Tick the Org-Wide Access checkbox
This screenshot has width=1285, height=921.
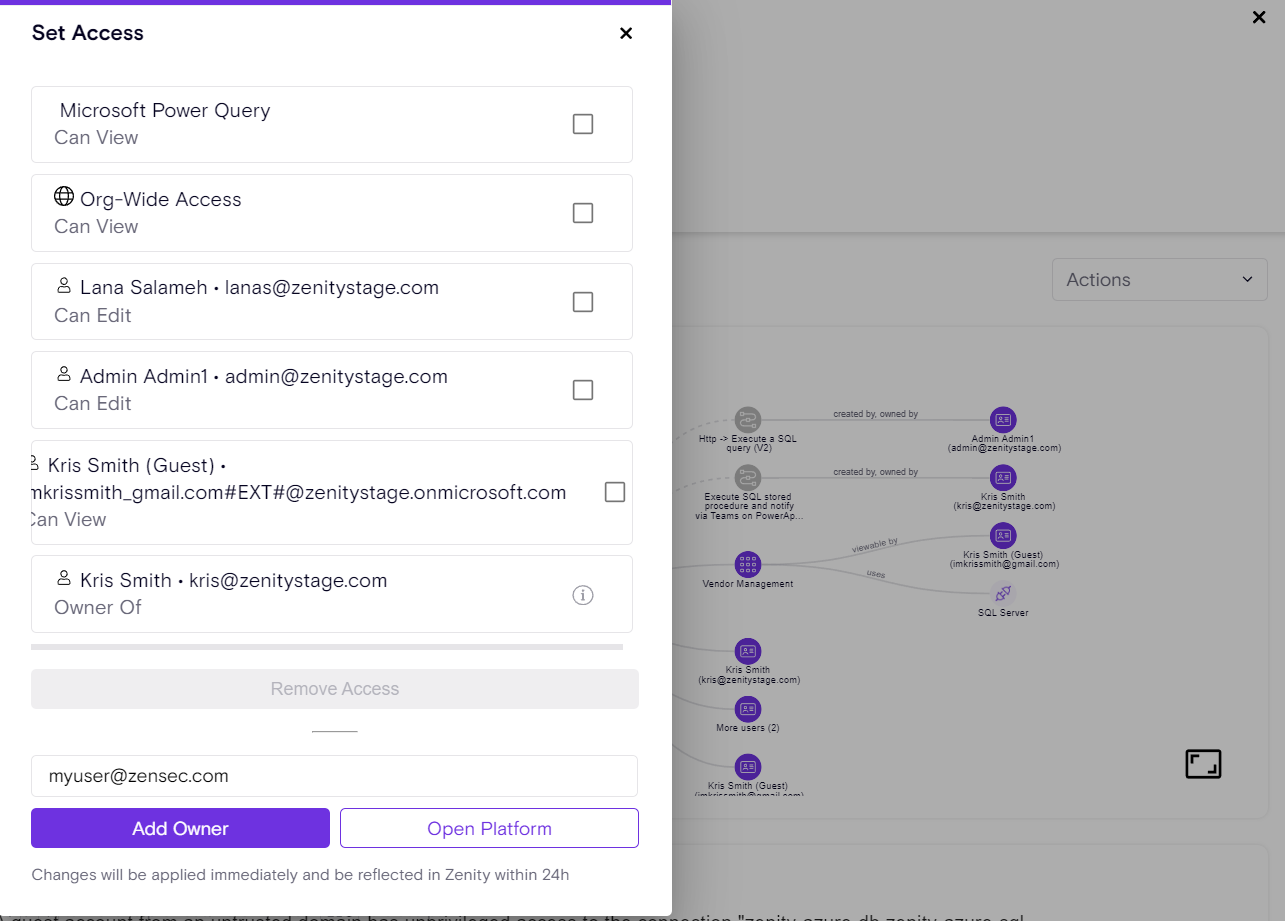[583, 213]
